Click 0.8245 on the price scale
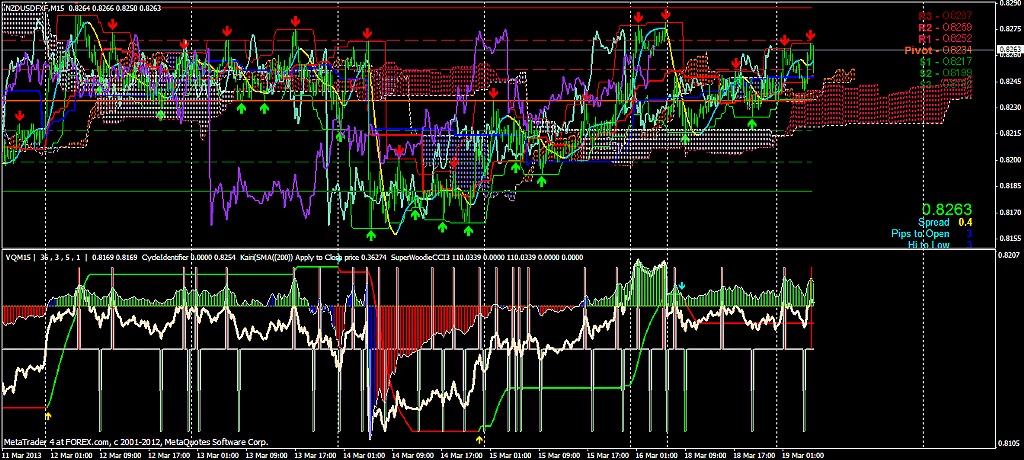This screenshot has height=460, width=1024. (1010, 82)
